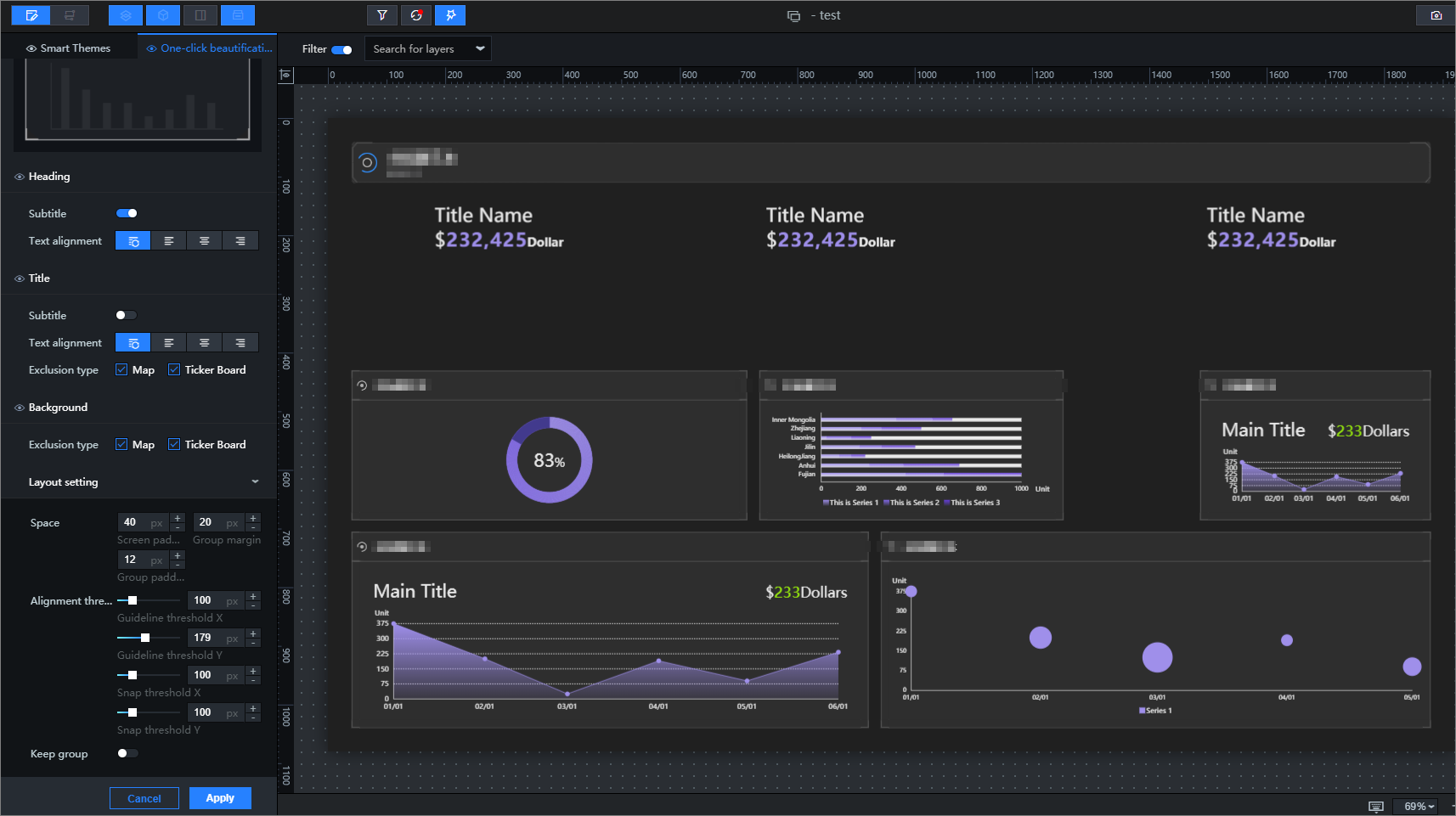Switch to the Smart Themes tab
This screenshot has width=1456, height=816.
69,48
